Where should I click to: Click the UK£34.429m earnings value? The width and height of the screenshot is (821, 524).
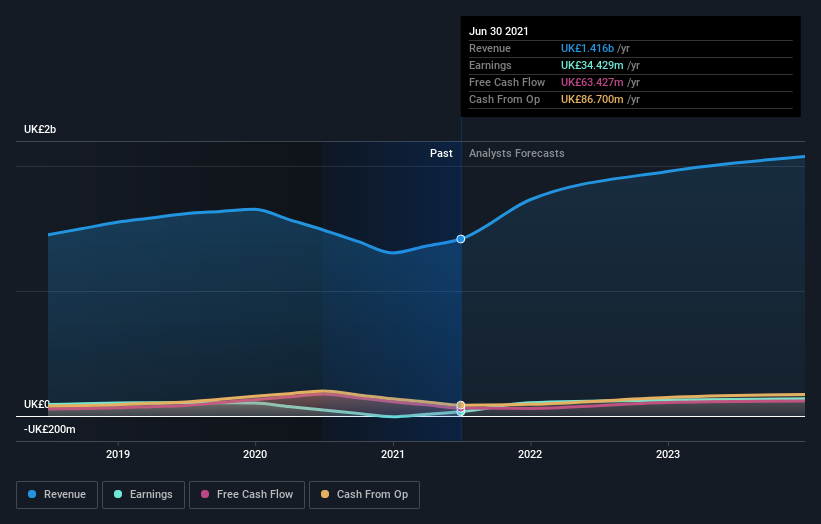point(592,65)
